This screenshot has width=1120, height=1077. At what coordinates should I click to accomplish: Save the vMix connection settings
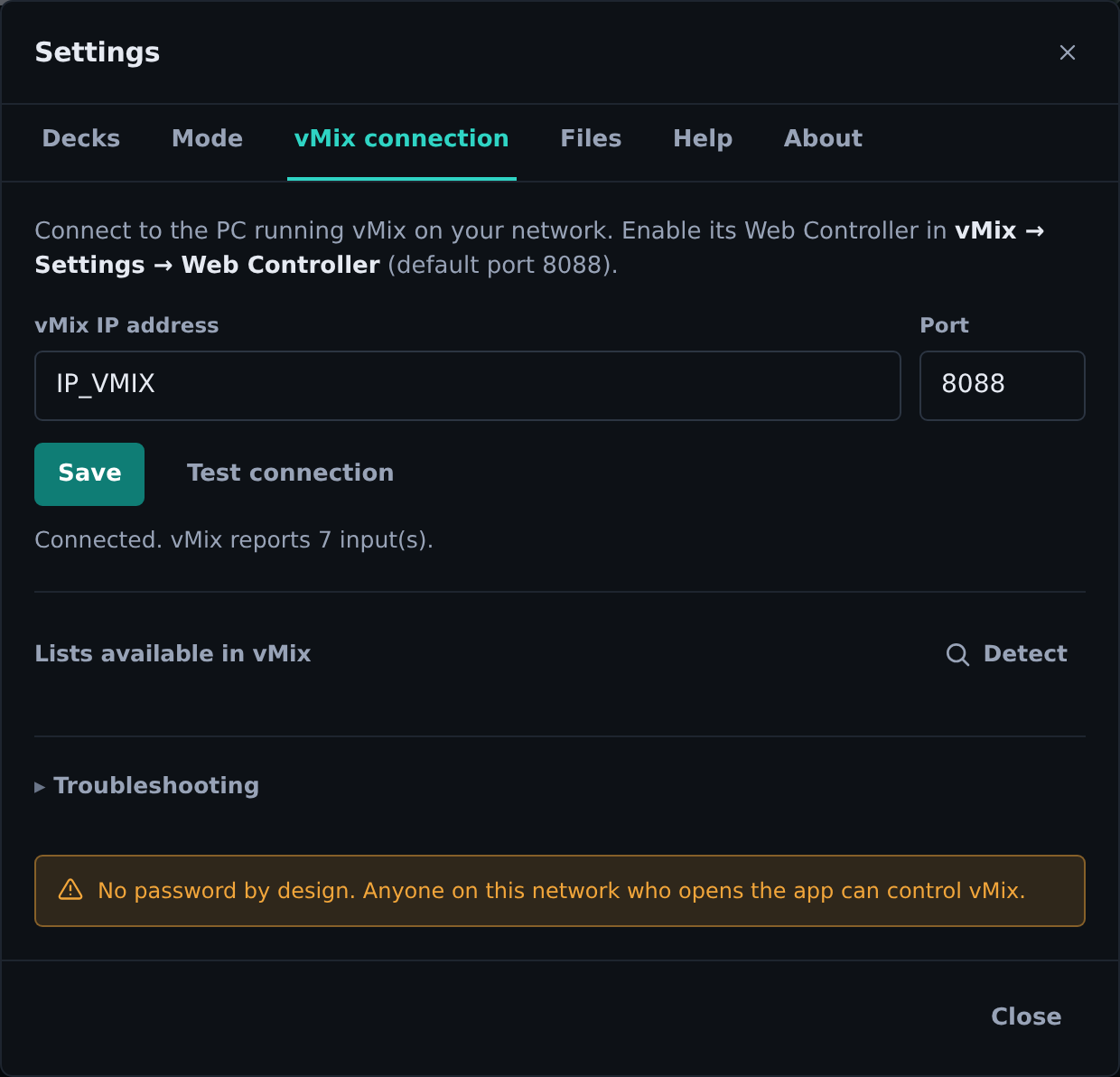coord(89,474)
